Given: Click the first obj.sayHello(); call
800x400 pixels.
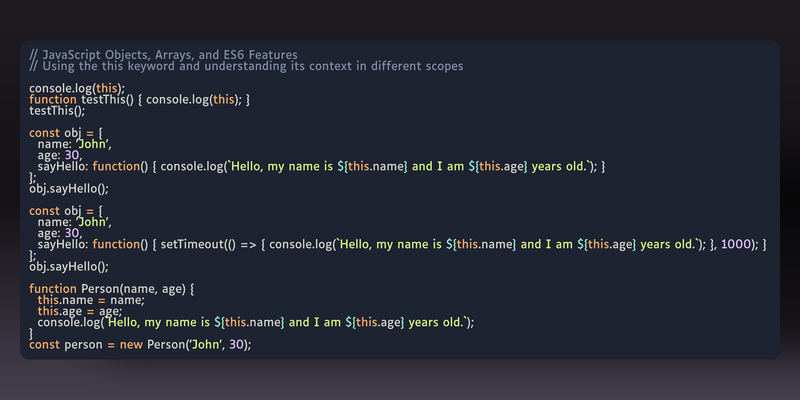Looking at the screenshot, I should [69, 189].
